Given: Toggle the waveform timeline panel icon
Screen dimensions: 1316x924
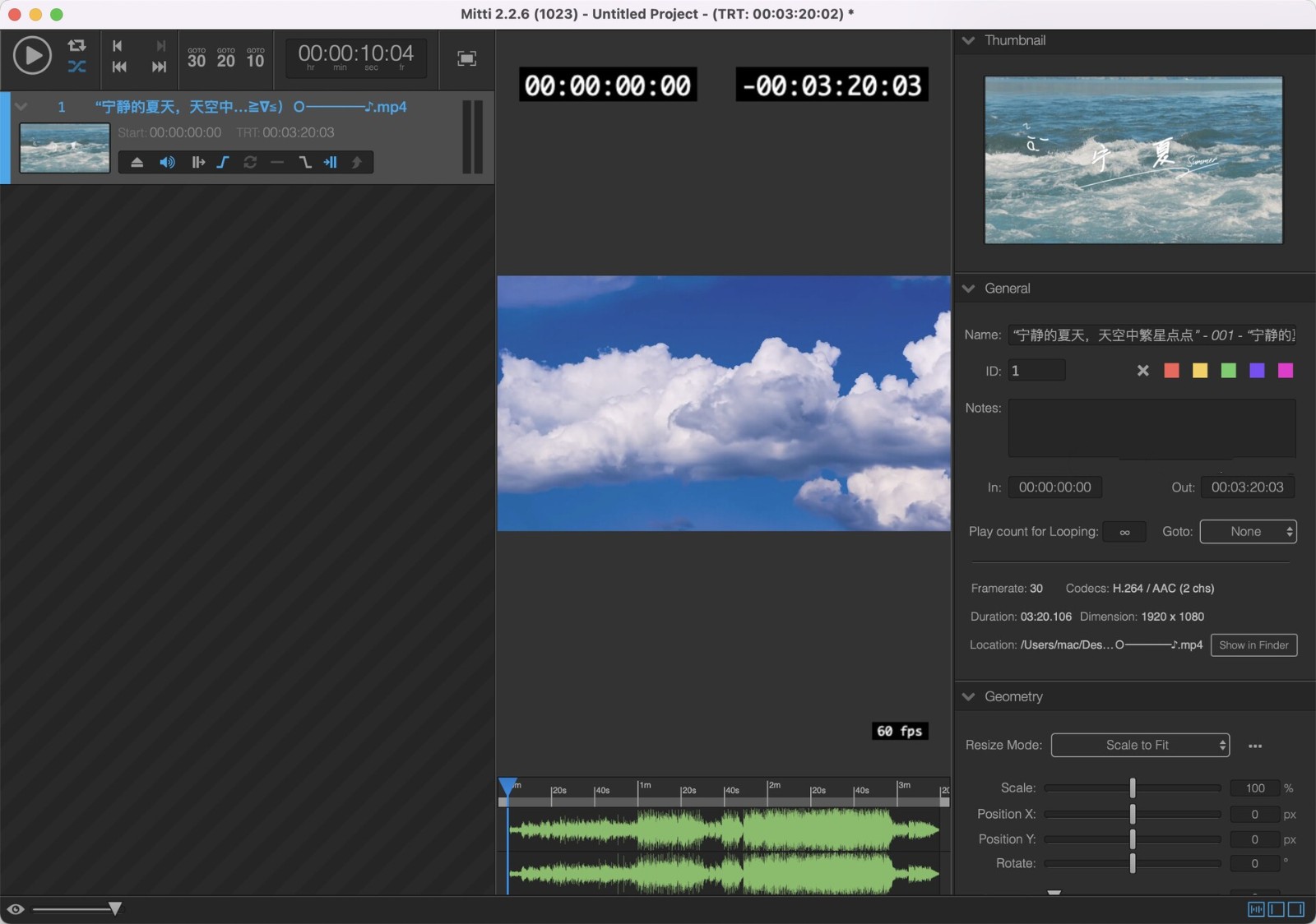Looking at the screenshot, I should coord(1256,909).
